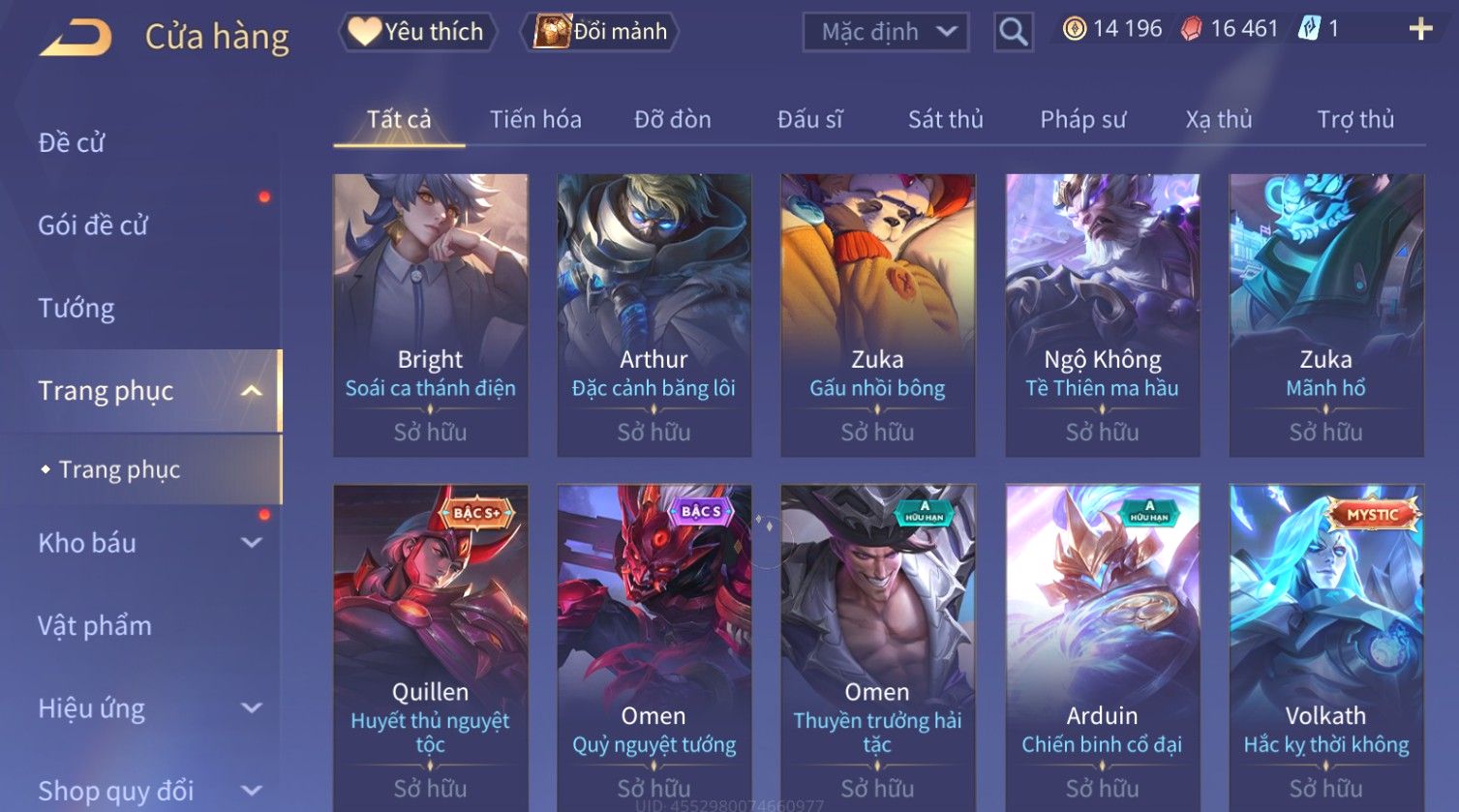Open Tướng in the sidebar

pos(76,309)
